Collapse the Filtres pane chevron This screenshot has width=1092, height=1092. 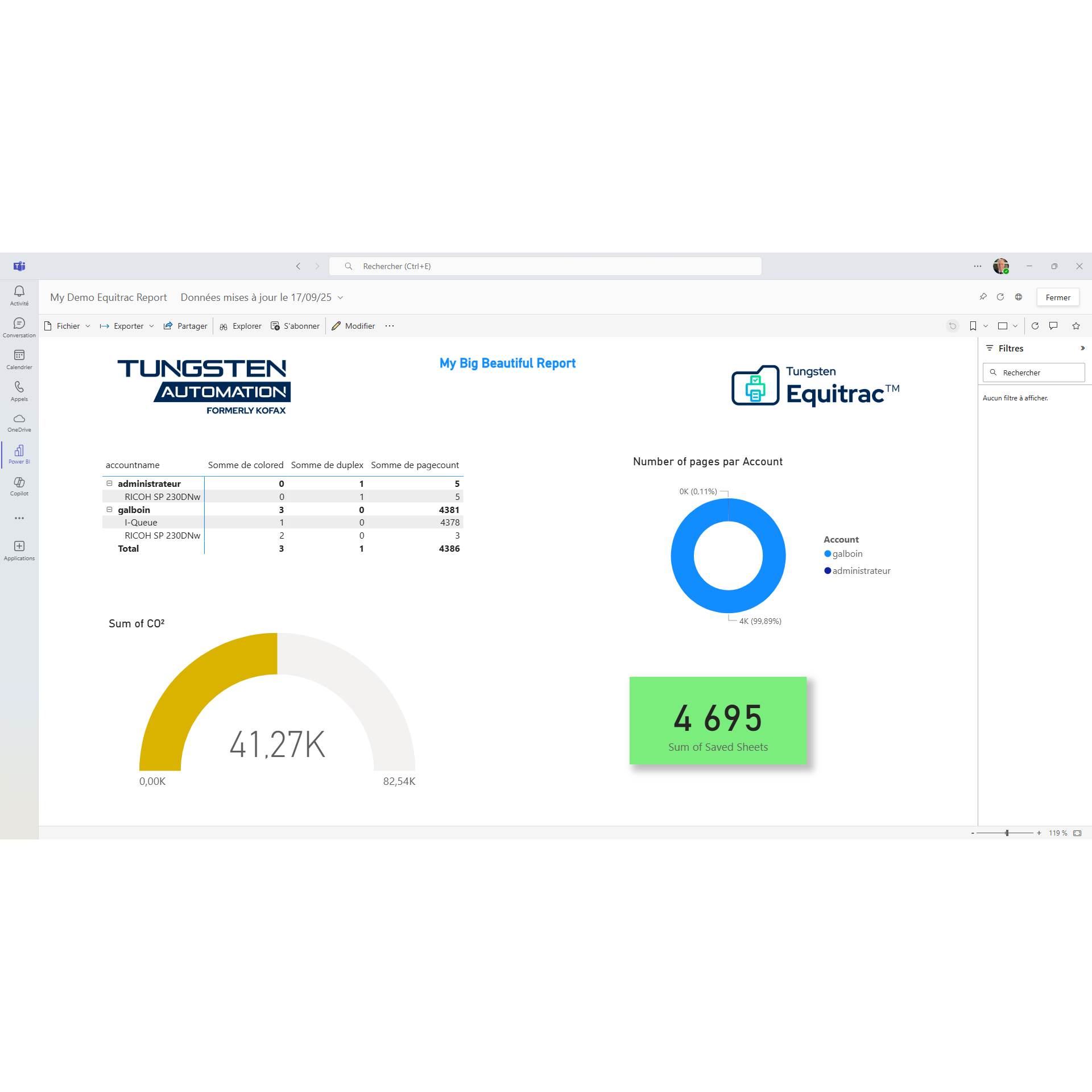pos(1082,348)
